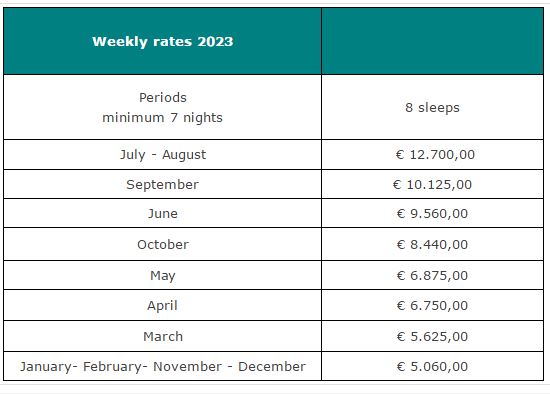Select the March row label
This screenshot has width=550, height=394.
[x=162, y=336]
